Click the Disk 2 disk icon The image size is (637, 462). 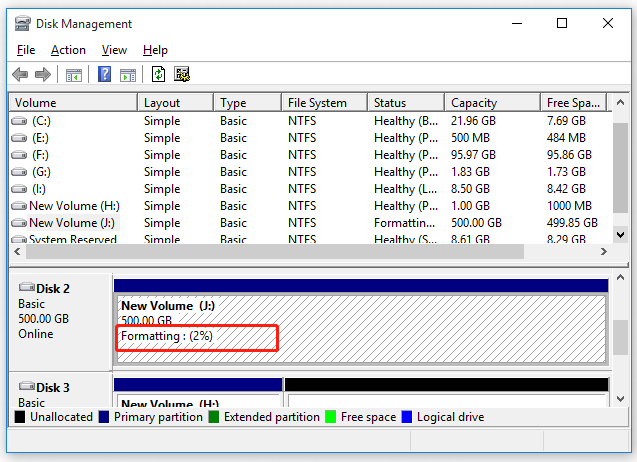(x=27, y=287)
